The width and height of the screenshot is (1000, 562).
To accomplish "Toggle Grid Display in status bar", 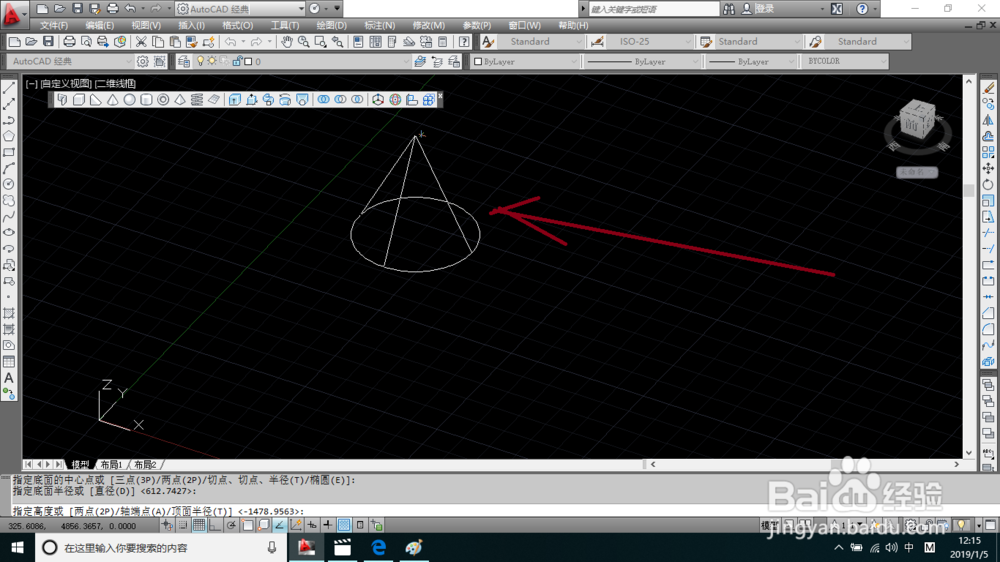I will click(199, 525).
